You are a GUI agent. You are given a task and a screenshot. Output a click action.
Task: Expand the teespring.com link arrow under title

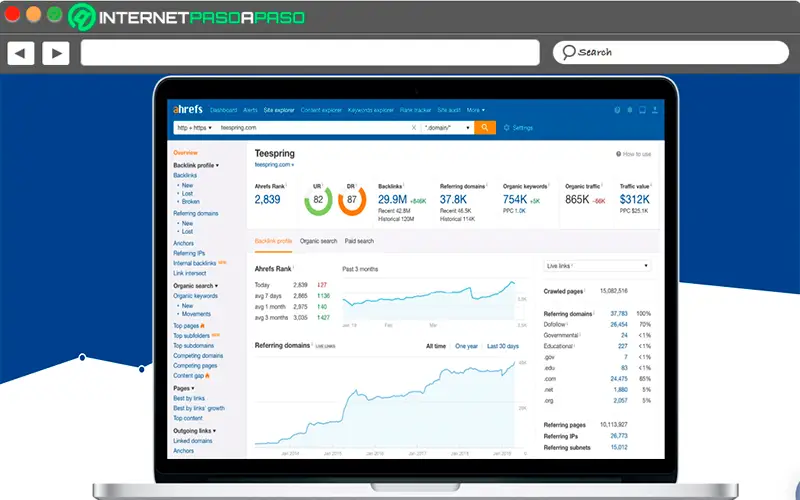[x=293, y=165]
